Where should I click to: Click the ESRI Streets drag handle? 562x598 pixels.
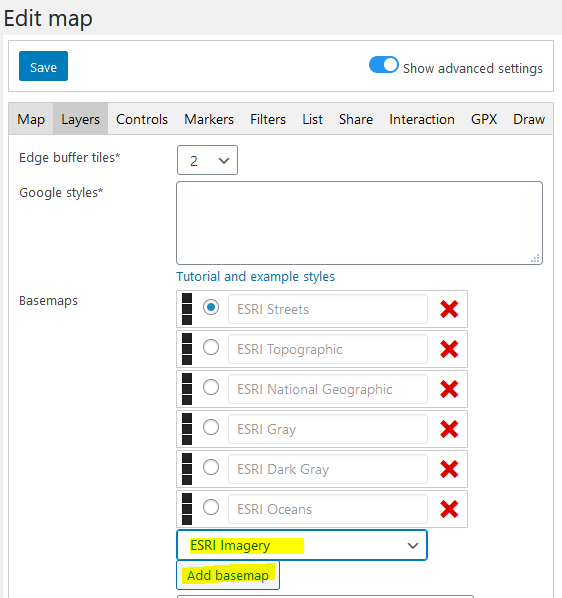coord(187,309)
